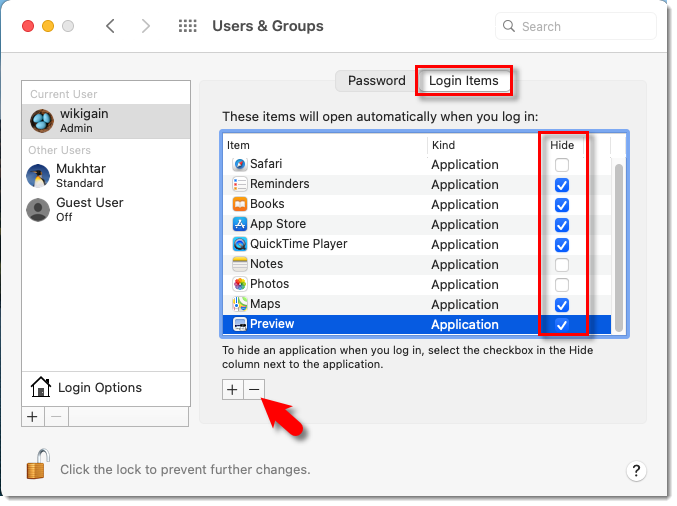Click the Search input field

(576, 26)
